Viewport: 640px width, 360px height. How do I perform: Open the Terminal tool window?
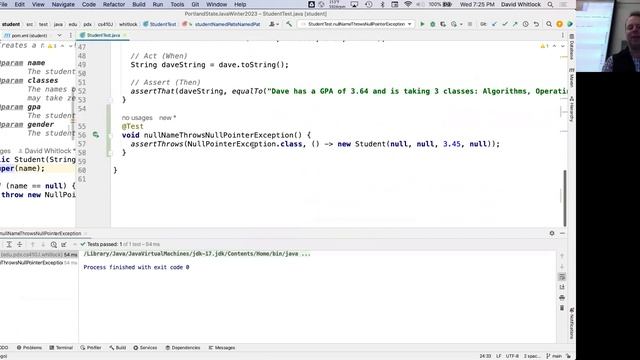[x=61, y=348]
